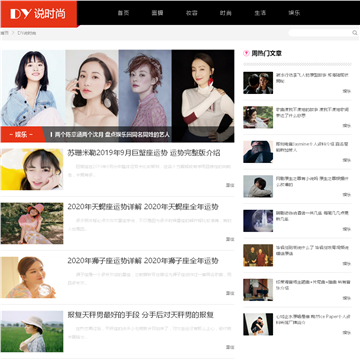Open the hot article title mentioning Jasmine

pyautogui.click(x=312, y=147)
